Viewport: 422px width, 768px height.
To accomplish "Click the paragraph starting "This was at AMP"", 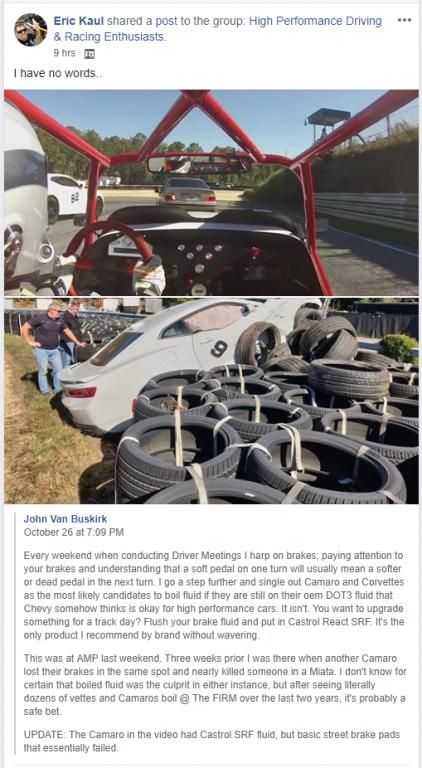I will 214,685.
